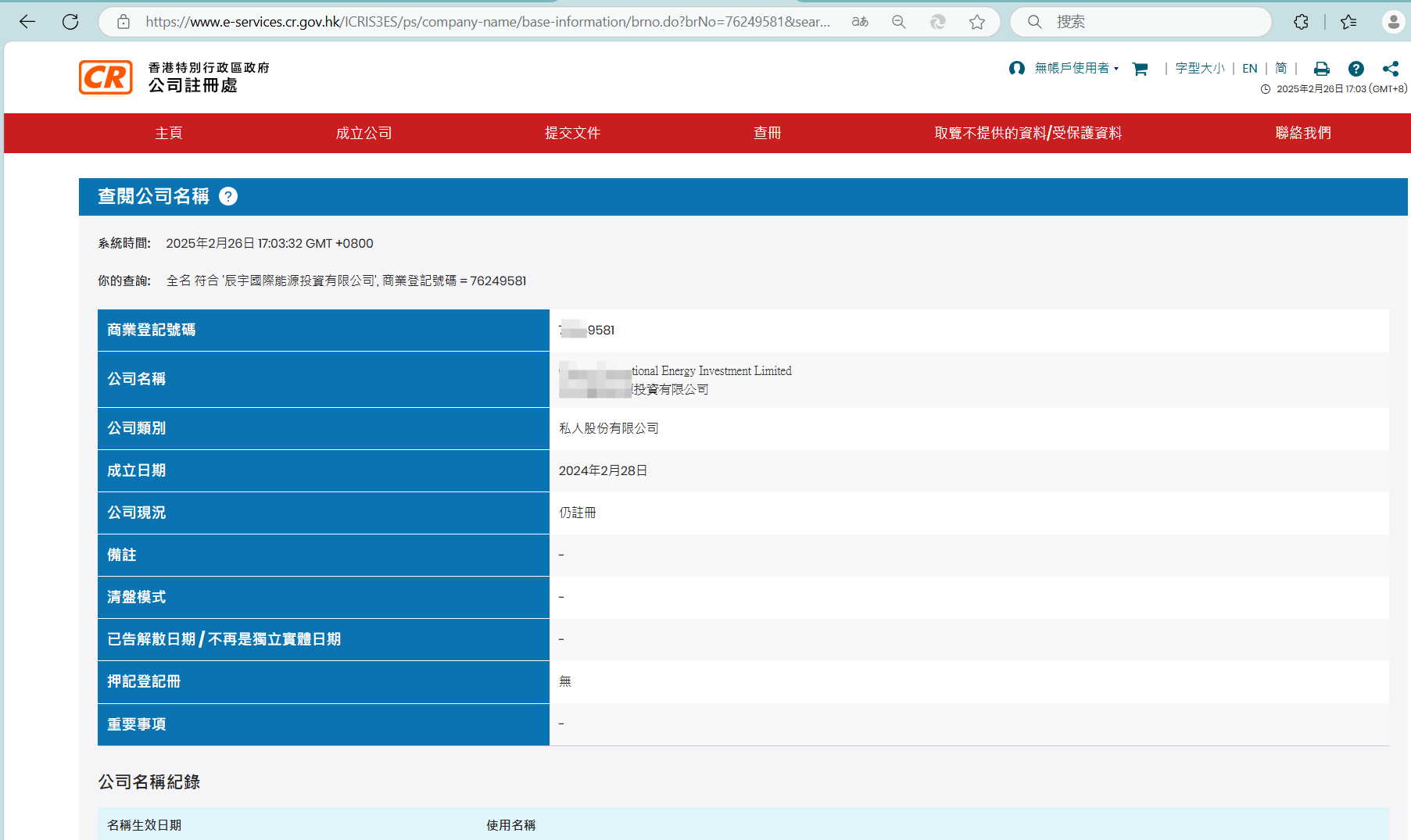The image size is (1411, 840).
Task: Open browser extensions puzzle icon
Action: [x=1301, y=22]
